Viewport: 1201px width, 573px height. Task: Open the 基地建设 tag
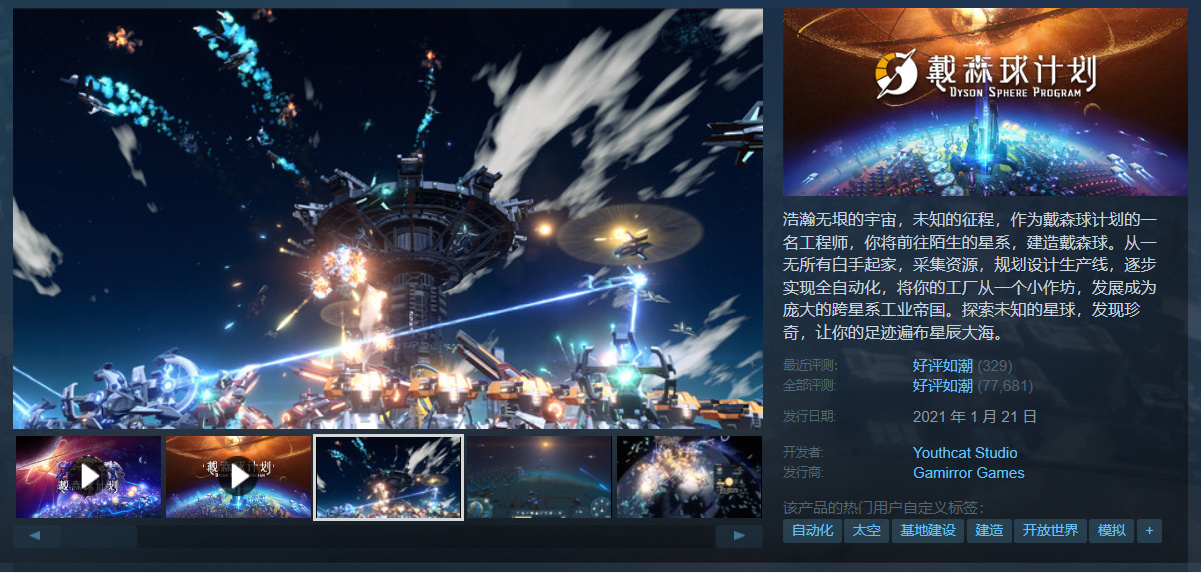pos(927,530)
